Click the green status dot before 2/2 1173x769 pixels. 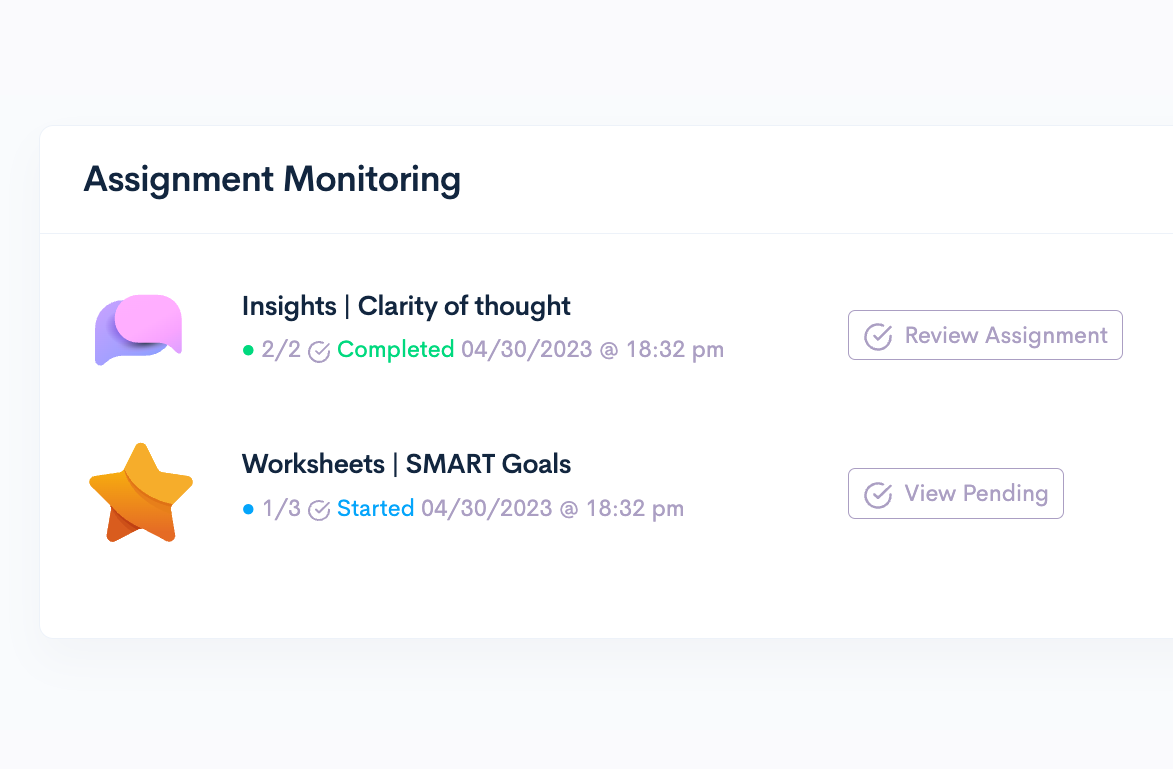coord(248,351)
